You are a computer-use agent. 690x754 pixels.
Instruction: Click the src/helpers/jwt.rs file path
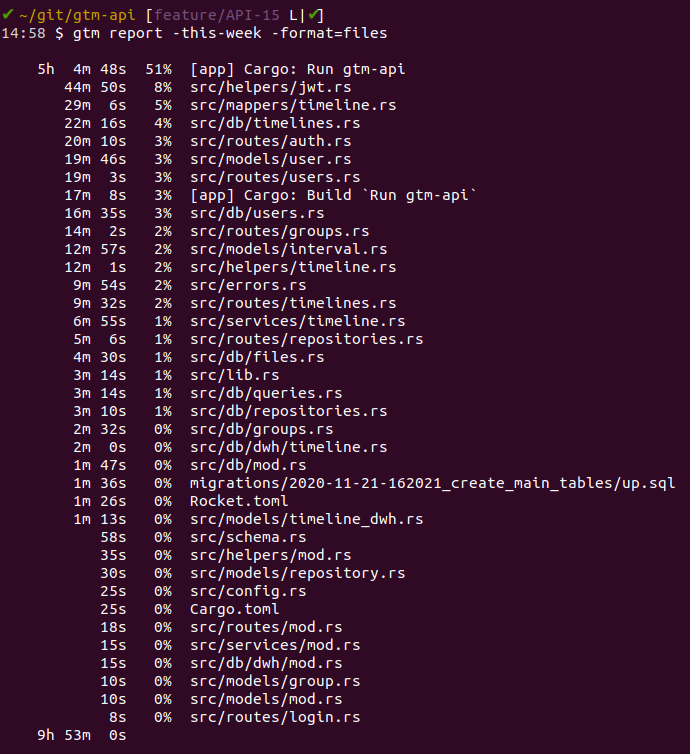coord(271,87)
